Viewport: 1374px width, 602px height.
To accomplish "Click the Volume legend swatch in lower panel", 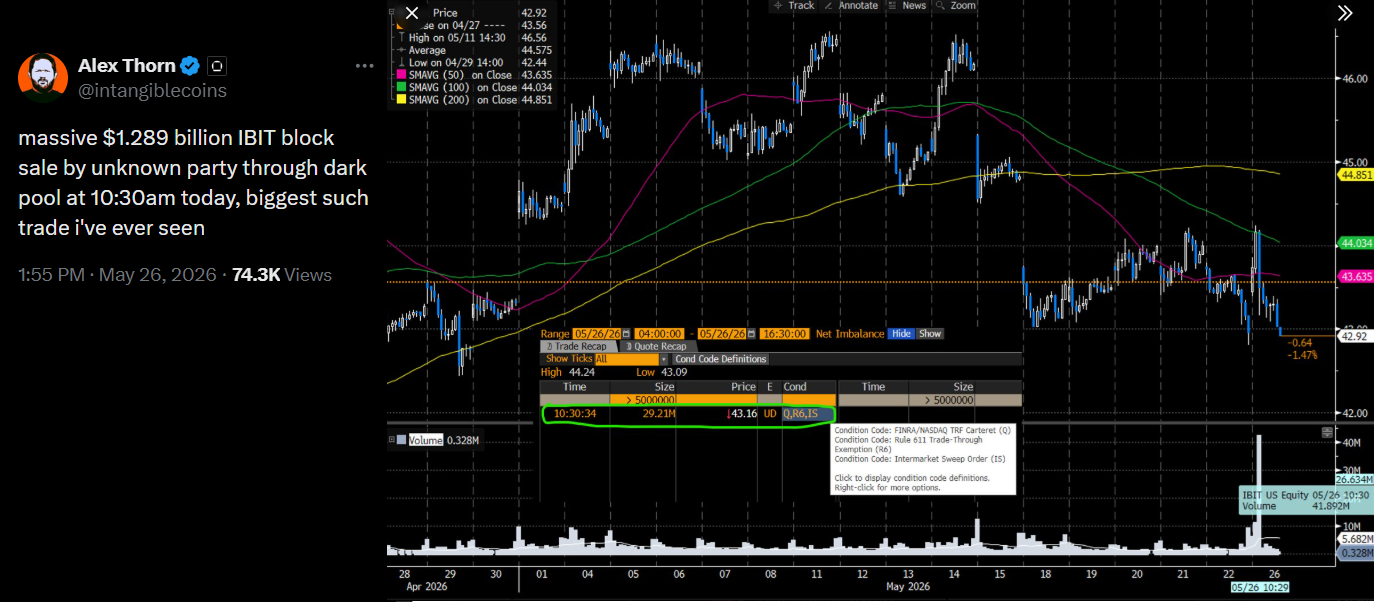I will tap(401, 440).
